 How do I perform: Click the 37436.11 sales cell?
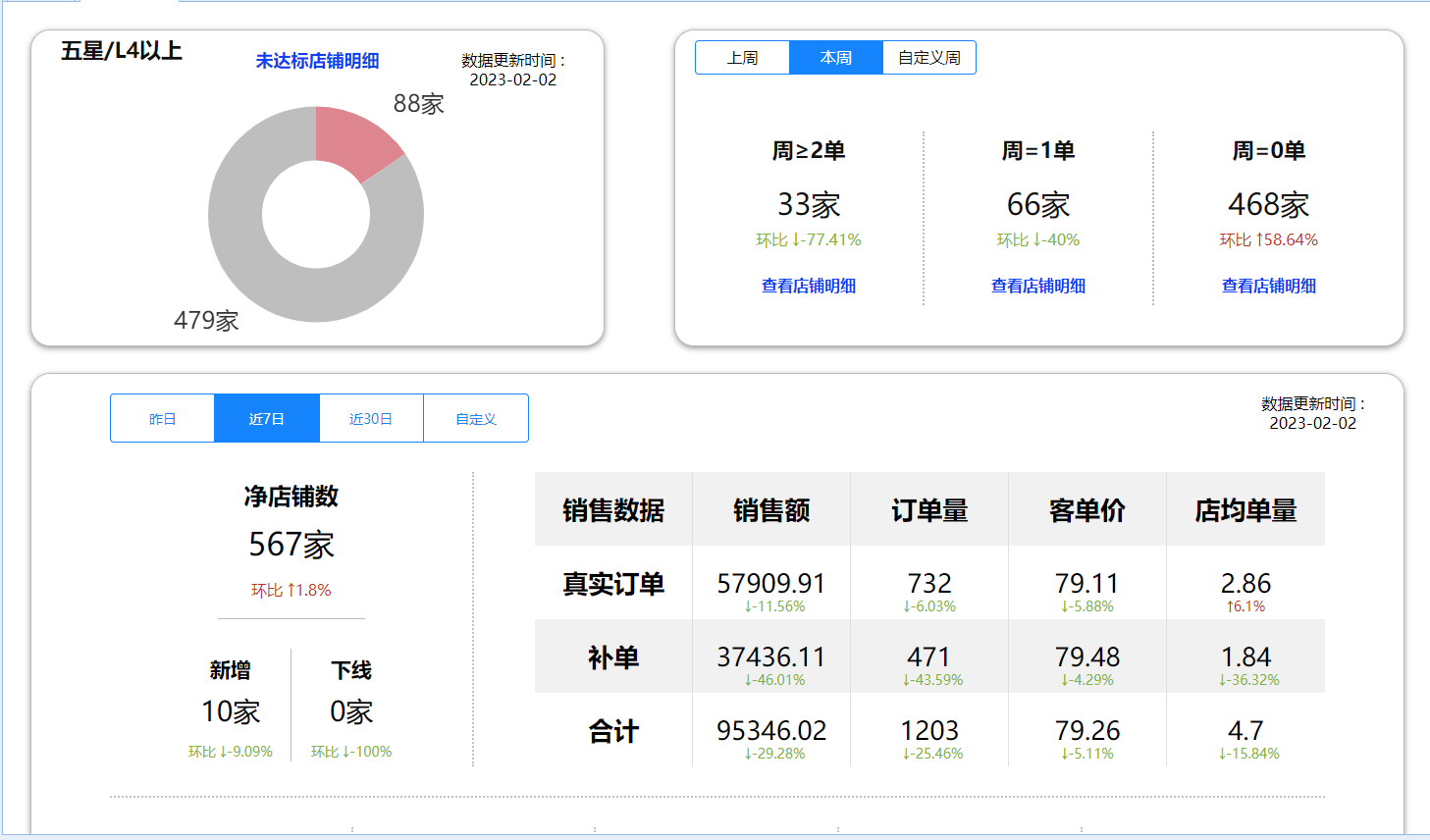point(771,657)
